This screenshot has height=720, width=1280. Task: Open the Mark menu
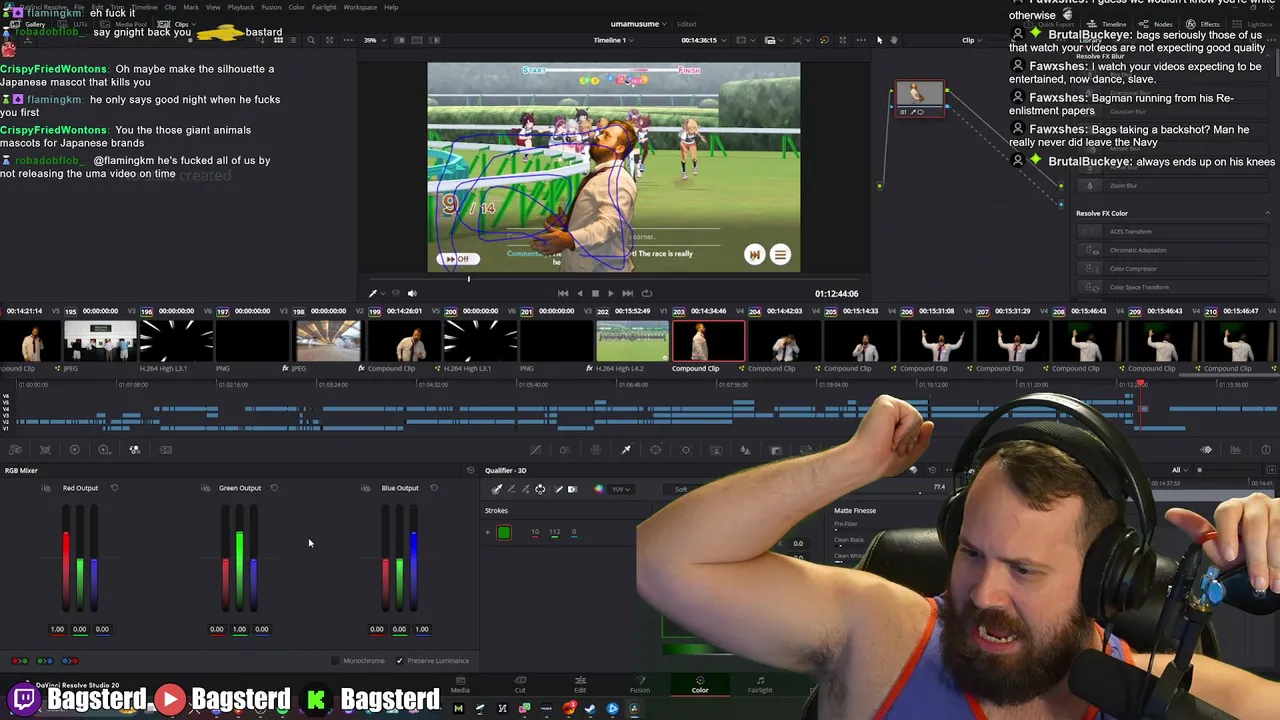pyautogui.click(x=189, y=7)
